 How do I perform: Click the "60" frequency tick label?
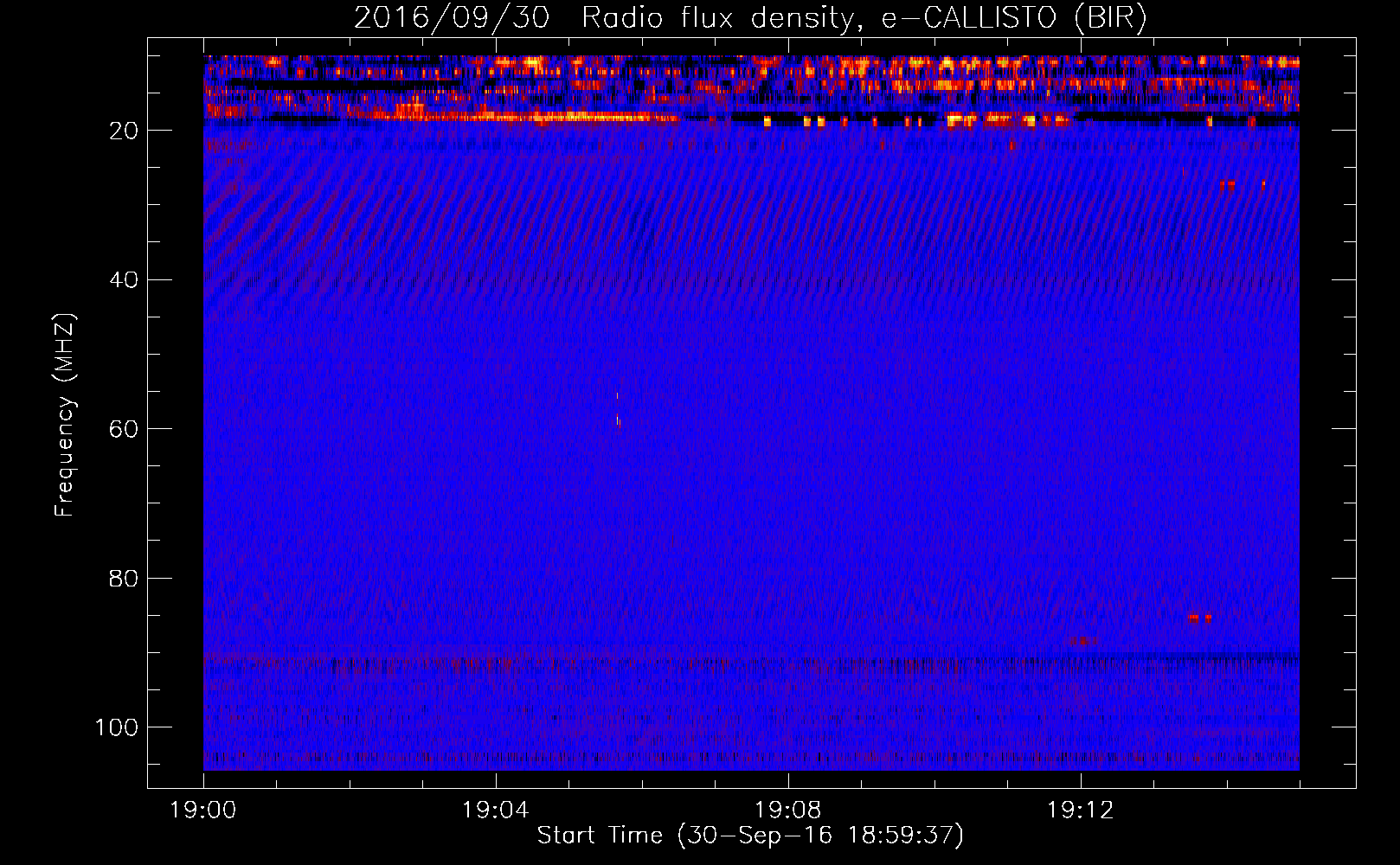[124, 429]
